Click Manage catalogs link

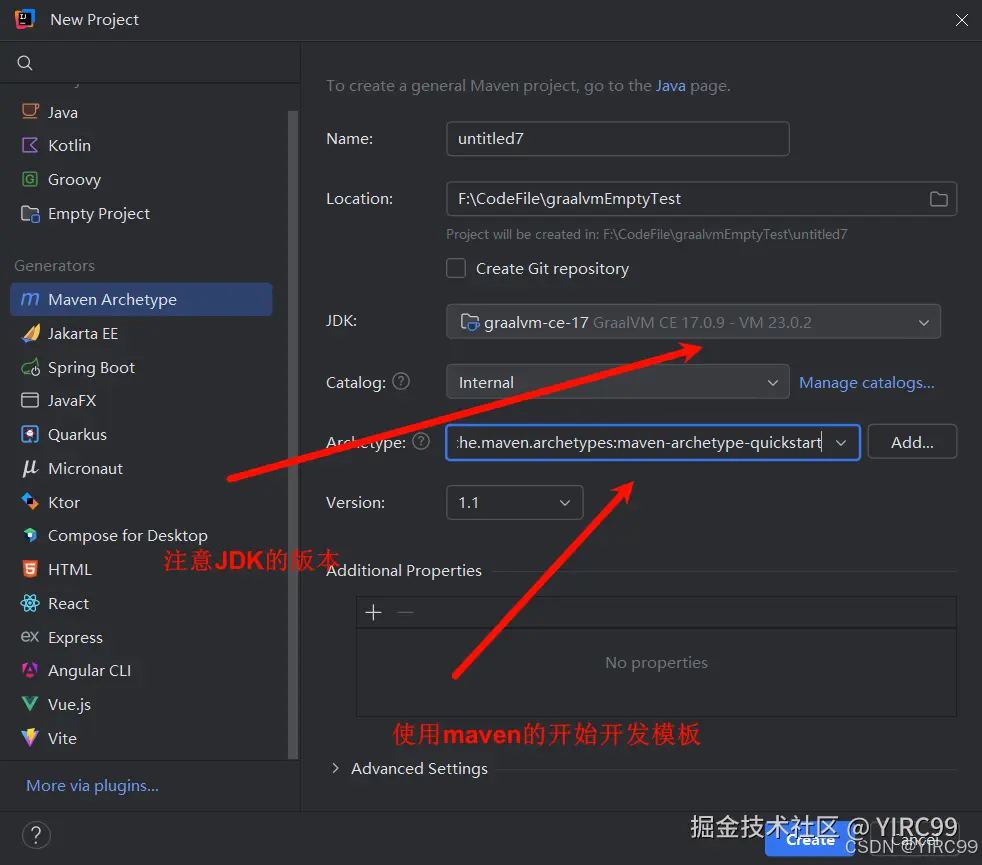tap(867, 382)
